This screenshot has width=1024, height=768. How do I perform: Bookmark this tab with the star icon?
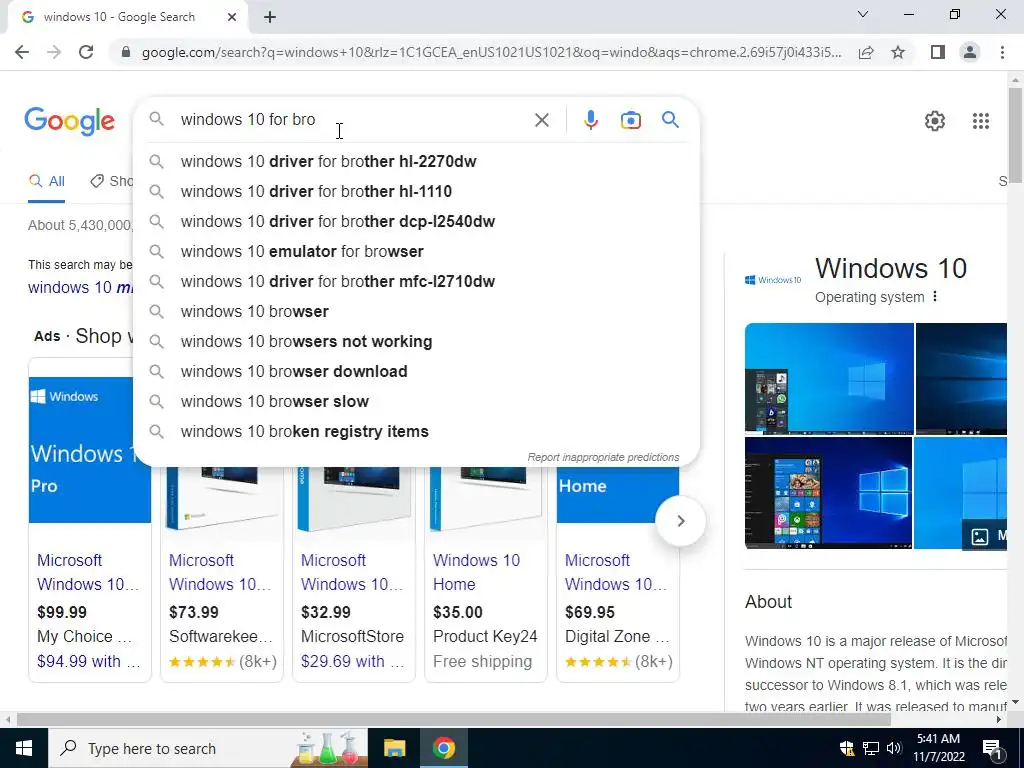pyautogui.click(x=898, y=52)
